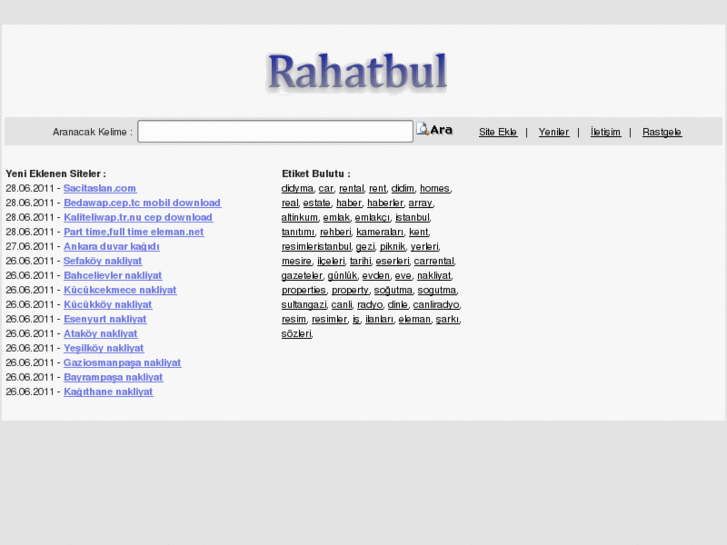Go to the İletişim page
This screenshot has width=727, height=545.
point(606,132)
